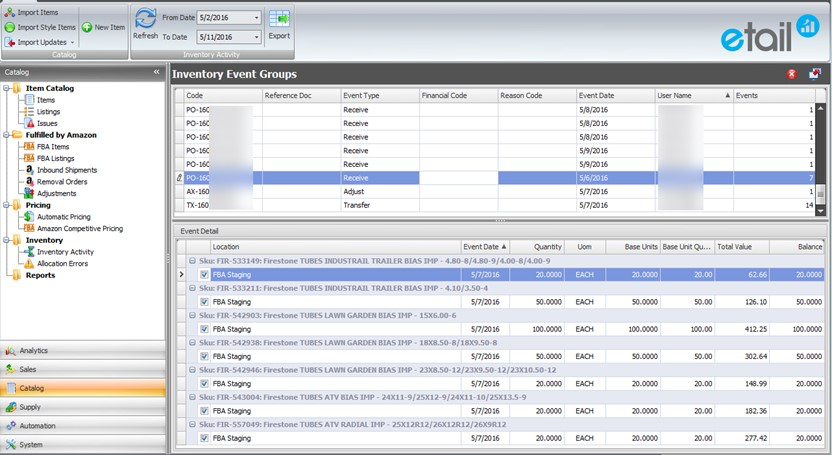
Task: Open To Date dropdown
Action: pos(256,37)
